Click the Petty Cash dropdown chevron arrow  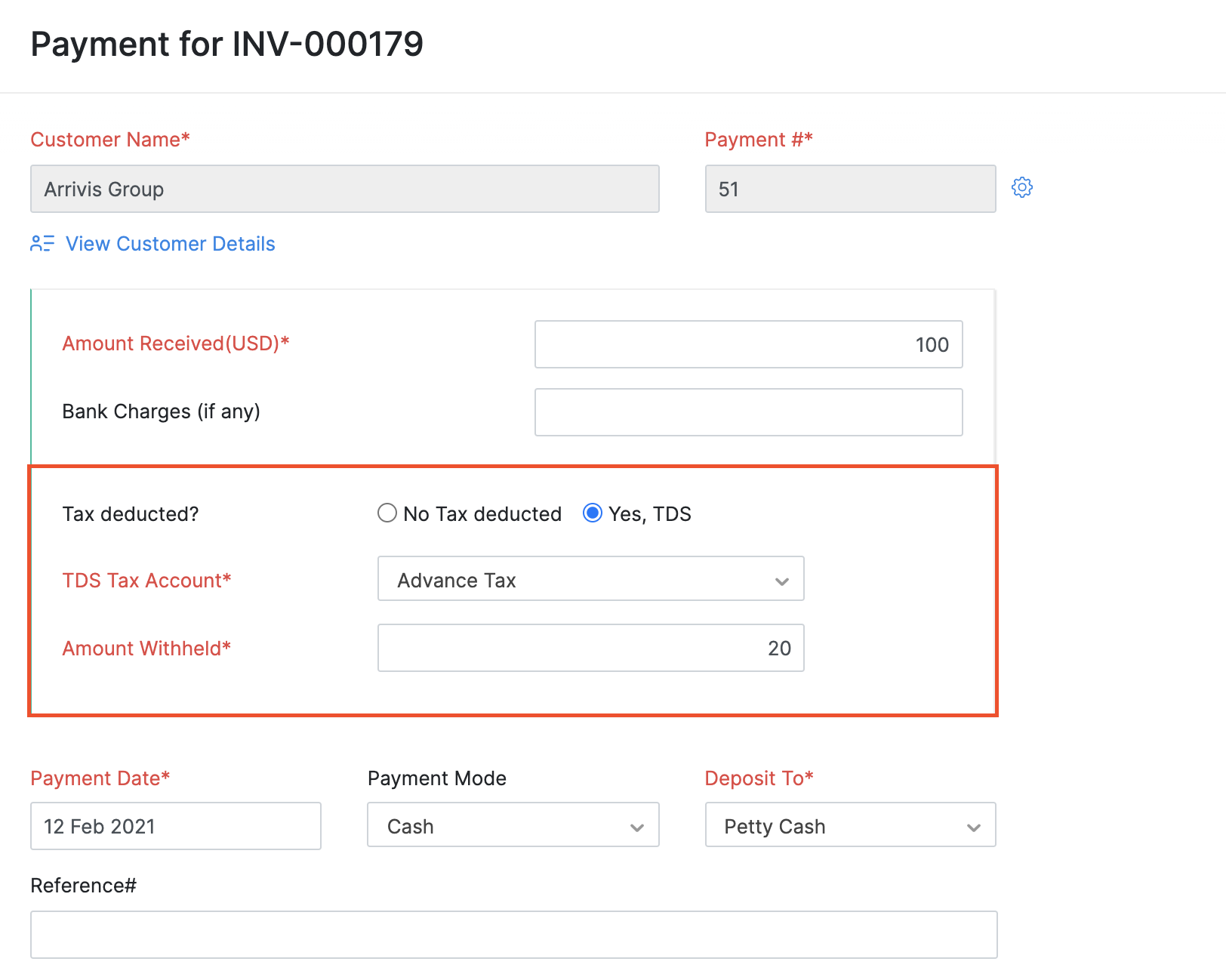pyautogui.click(x=974, y=827)
